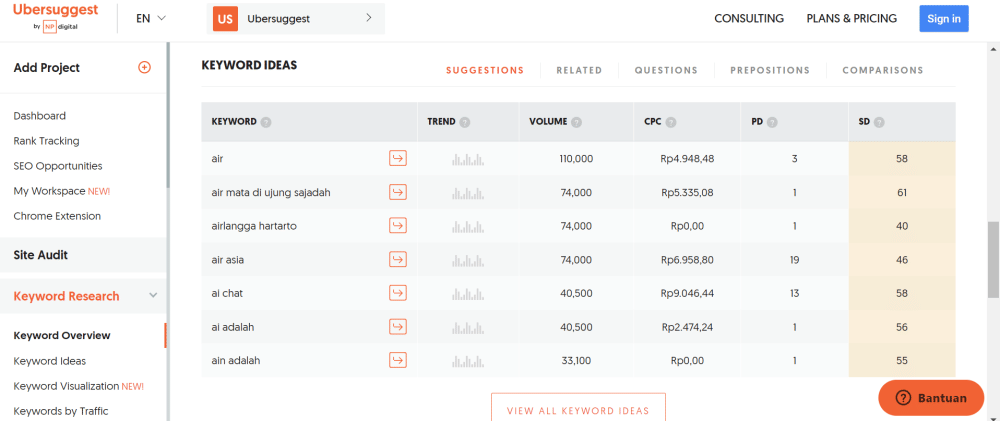
Task: Collapse the Keyword Research section
Action: coord(153,296)
